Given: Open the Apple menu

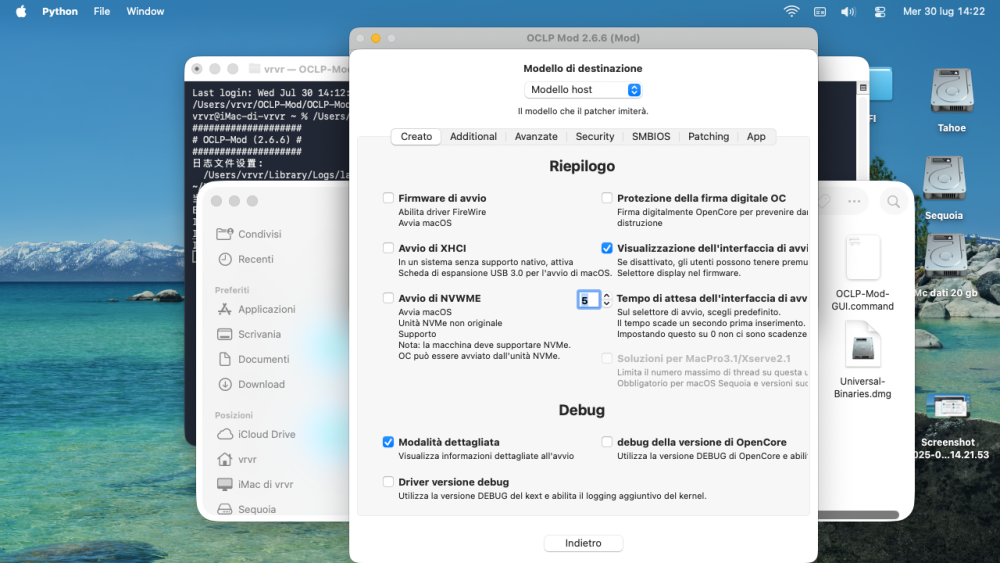Looking at the screenshot, I should click(21, 11).
